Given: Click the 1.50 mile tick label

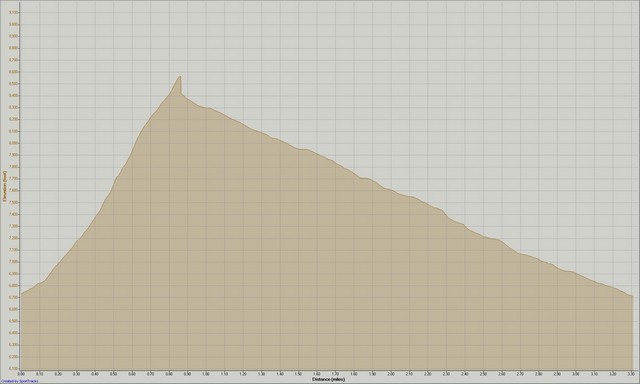Looking at the screenshot, I should tap(298, 373).
